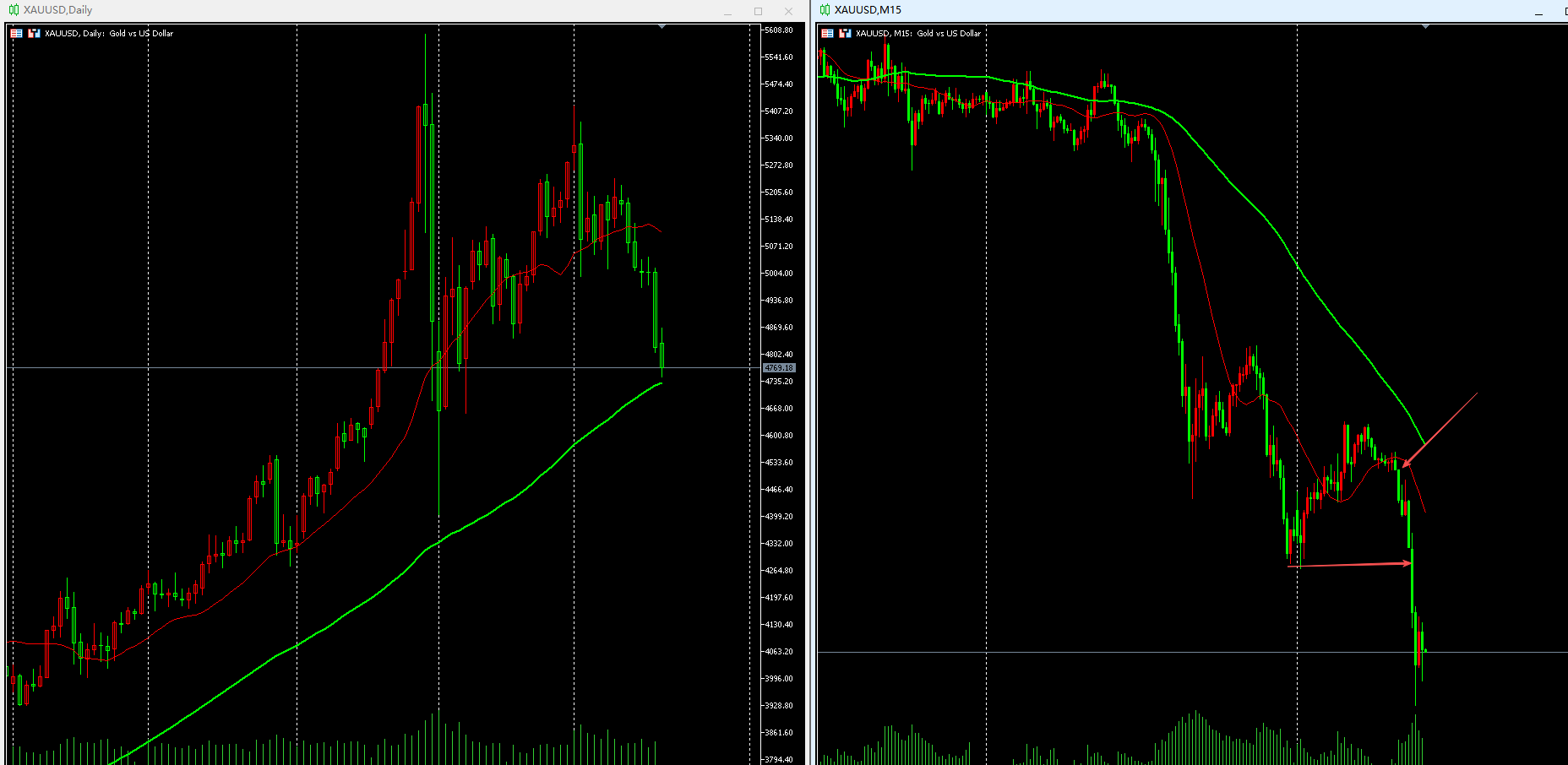The width and height of the screenshot is (1568, 765).
Task: Minimize the XAUUSD,M15 chart window
Action: [1538, 11]
